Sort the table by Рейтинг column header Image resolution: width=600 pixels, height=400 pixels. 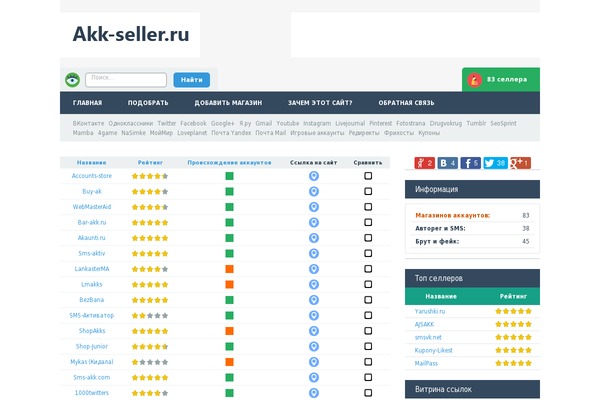tap(150, 163)
